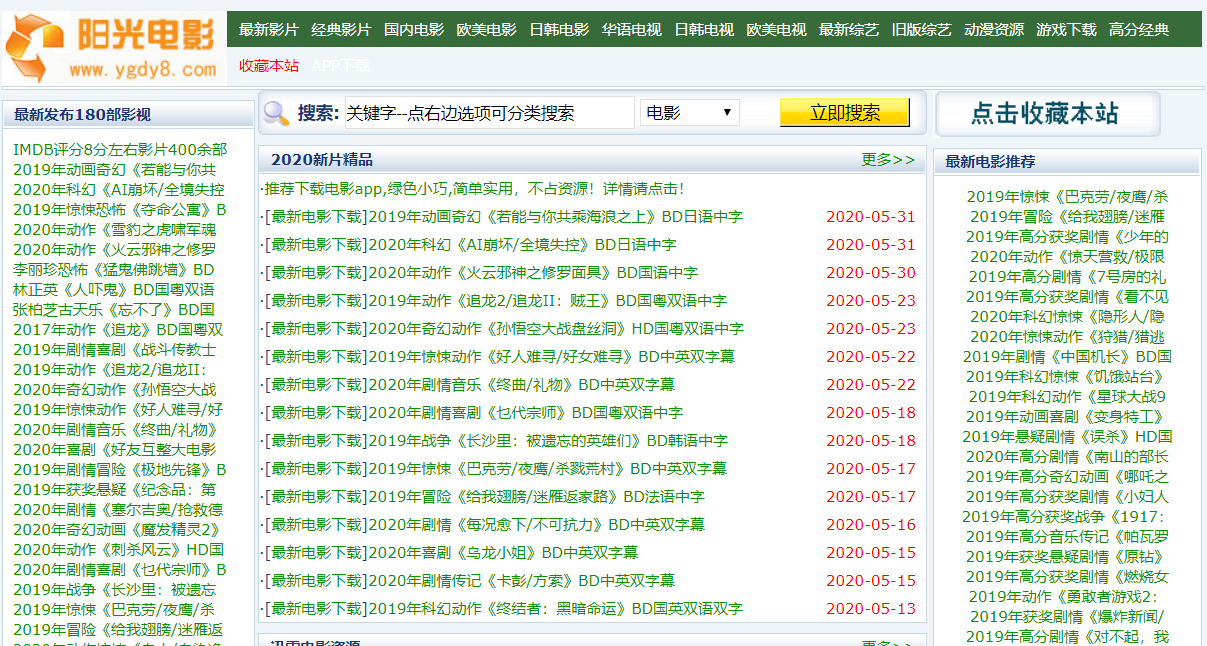Open 2019年剧情喜剧《战斗传教士 sidebar link
1207x646 pixels.
114,349
